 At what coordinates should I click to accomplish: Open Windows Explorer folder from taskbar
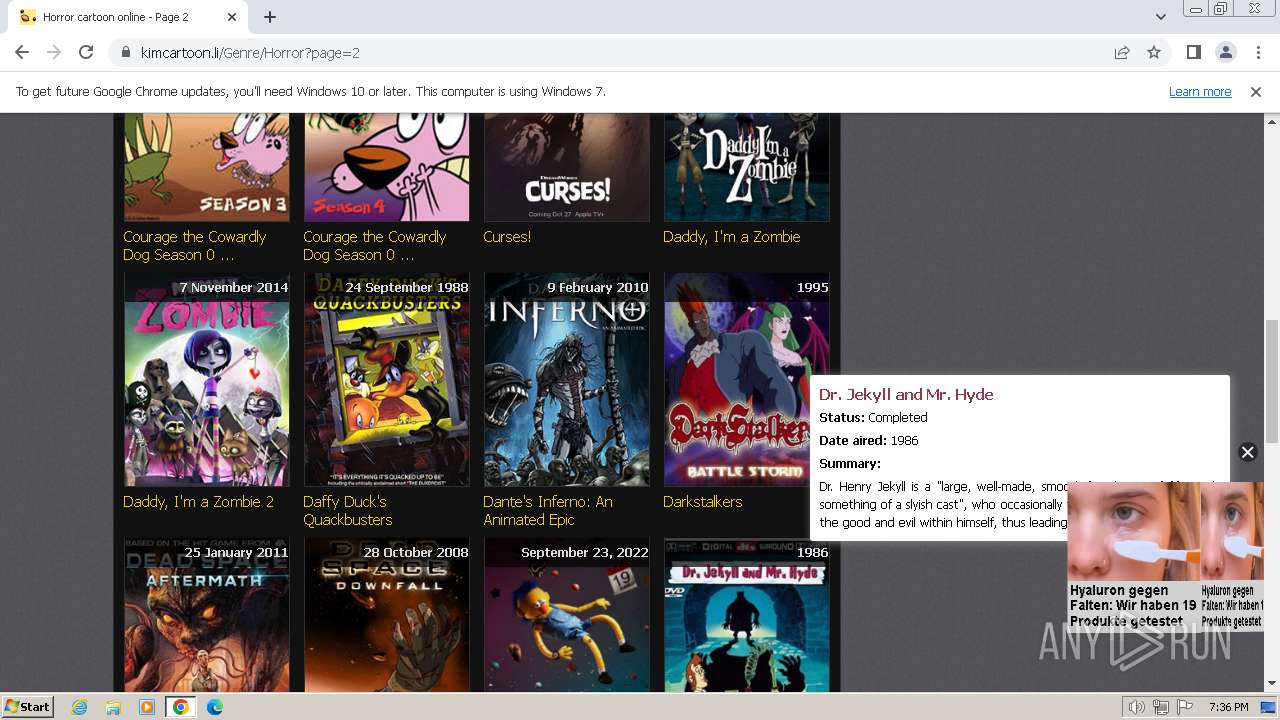pyautogui.click(x=113, y=707)
